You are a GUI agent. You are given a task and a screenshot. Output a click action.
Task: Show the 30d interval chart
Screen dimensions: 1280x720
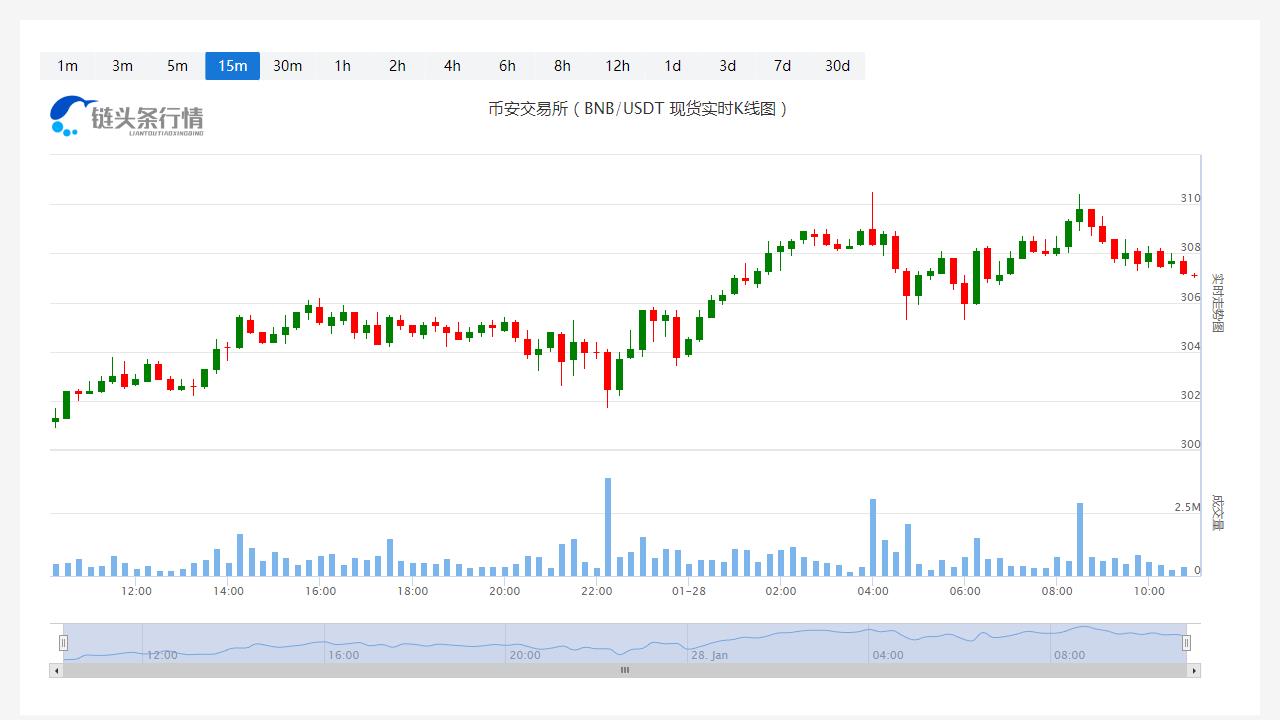coord(837,66)
